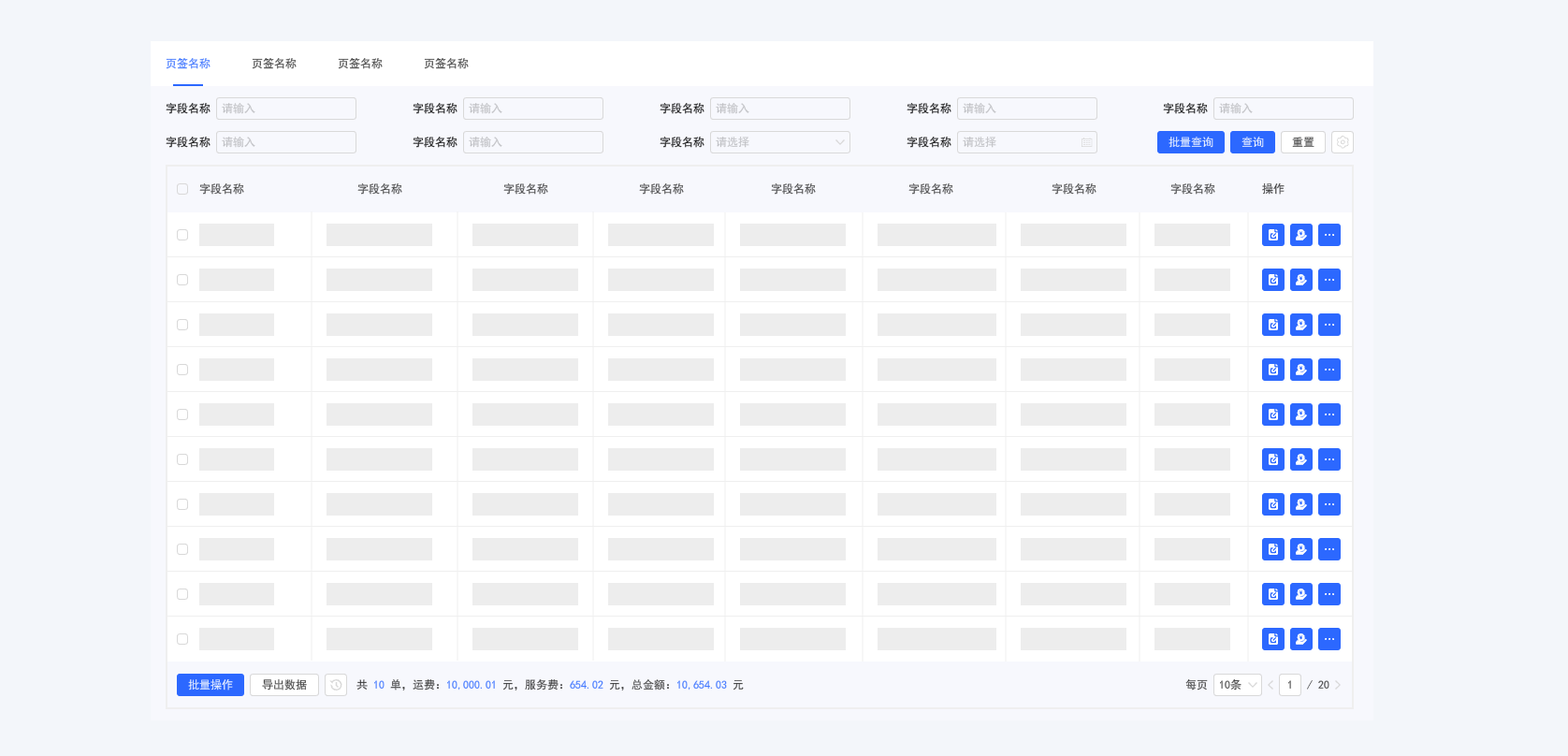Switch to the second 页签名称 tab
1568x756 pixels.
274,64
